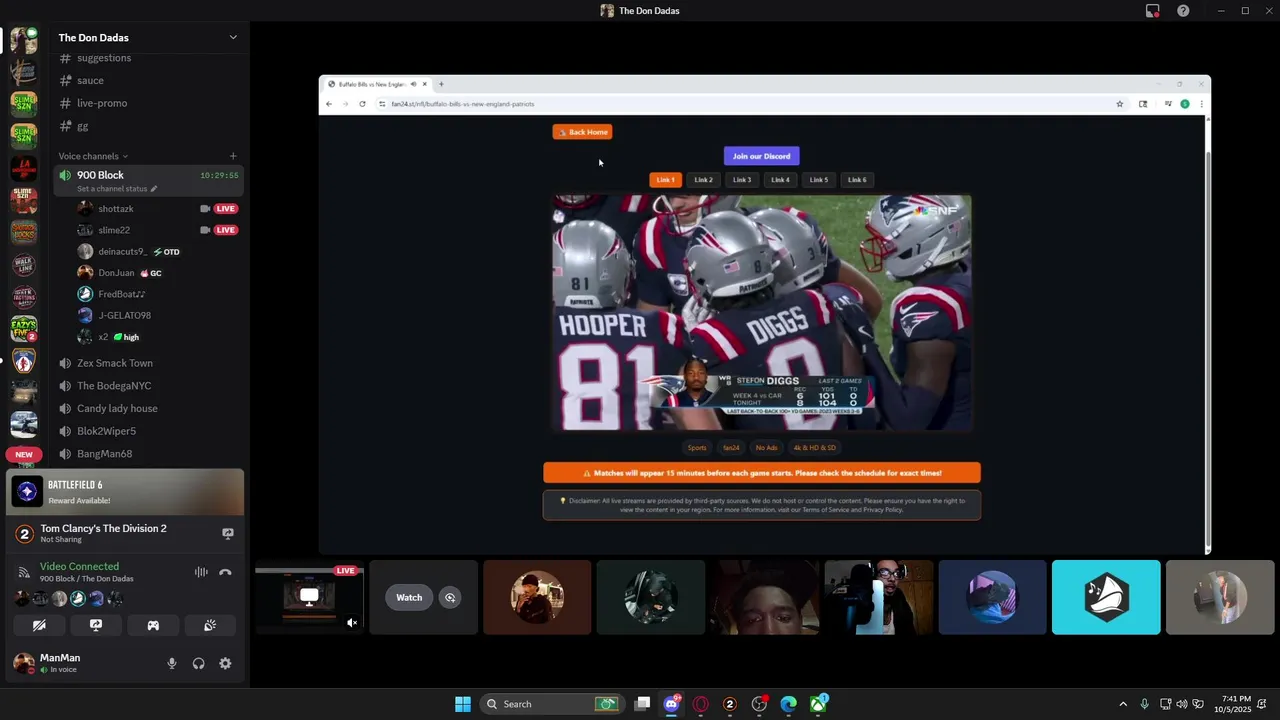Pop out the stream with the icon beside Watch
Image resolution: width=1280 pixels, height=720 pixels.
click(450, 598)
